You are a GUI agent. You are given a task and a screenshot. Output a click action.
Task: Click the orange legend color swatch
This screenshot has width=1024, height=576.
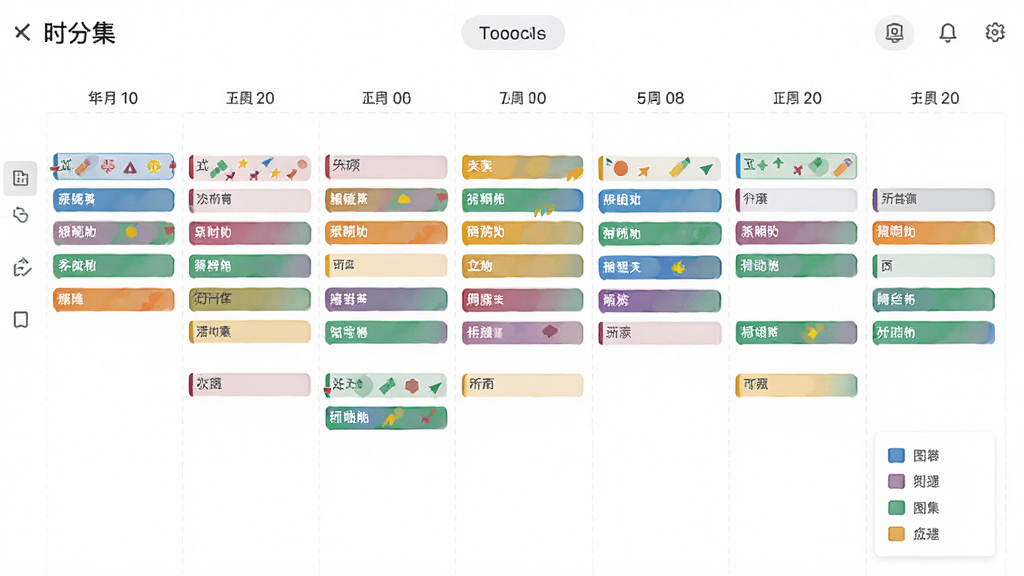(896, 534)
